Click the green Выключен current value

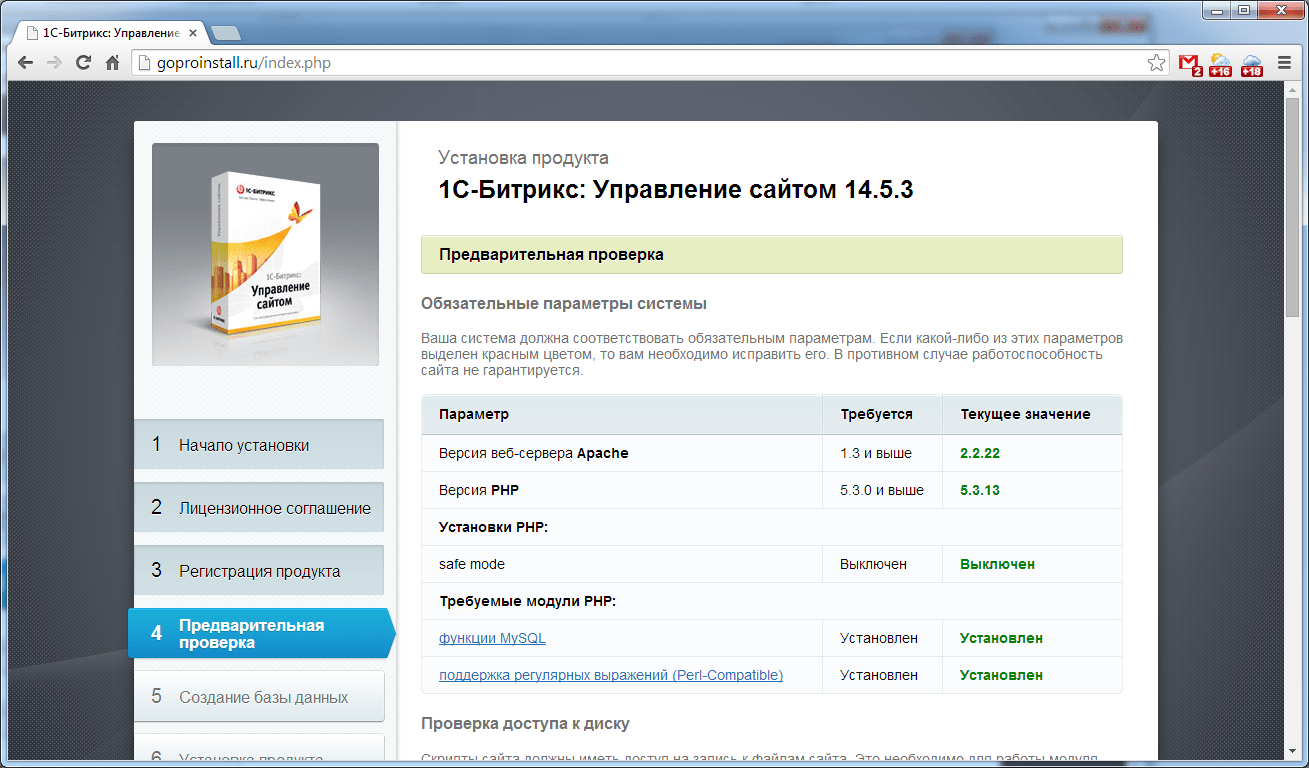997,564
